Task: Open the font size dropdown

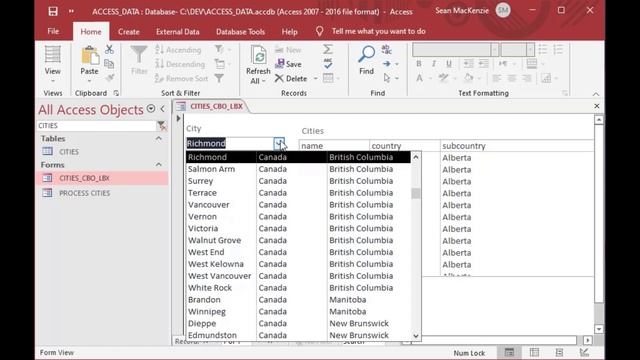Action: [x=530, y=50]
